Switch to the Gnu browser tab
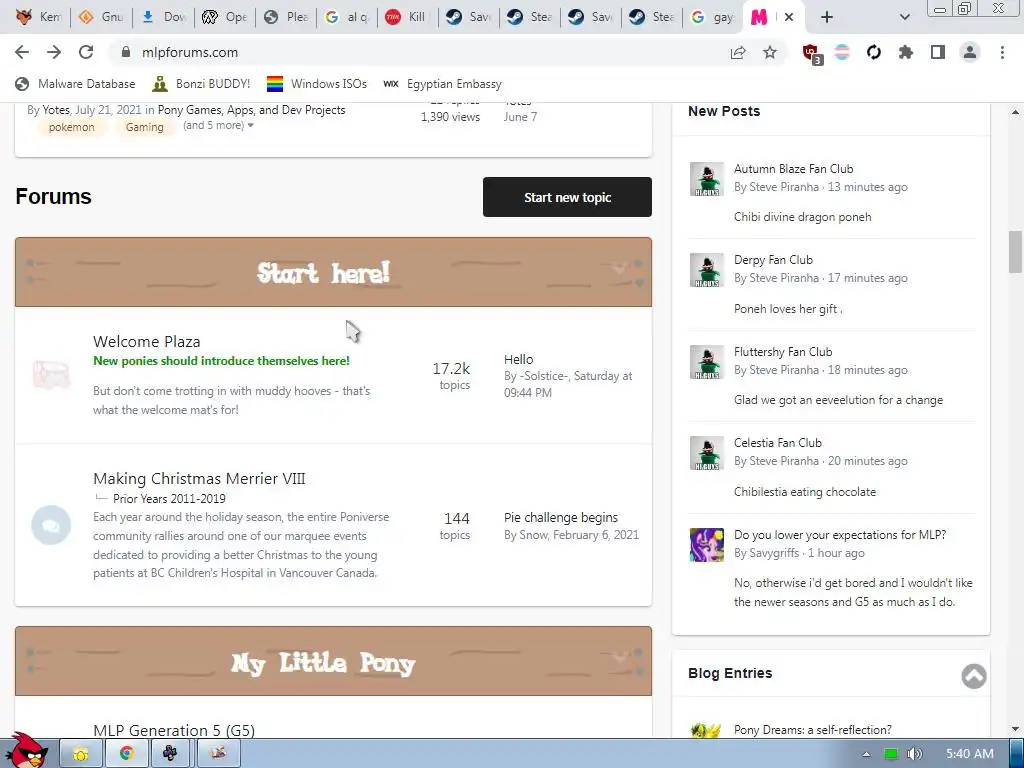 (x=103, y=17)
